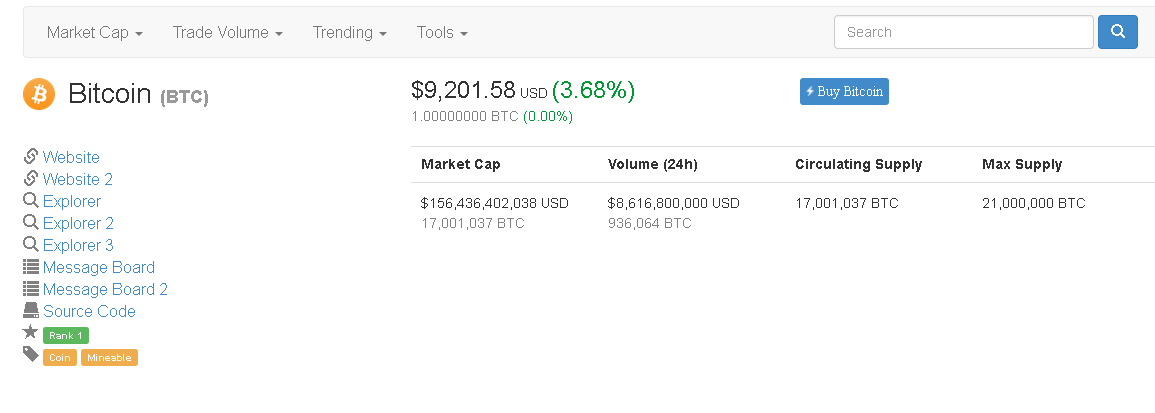Open the Explorer 2 link

[x=78, y=223]
